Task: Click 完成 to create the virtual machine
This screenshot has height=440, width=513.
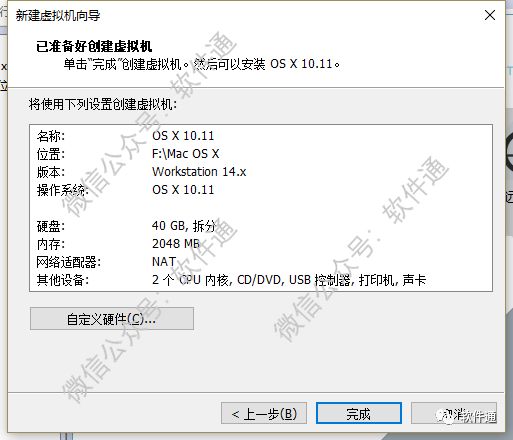Action: click(x=359, y=414)
